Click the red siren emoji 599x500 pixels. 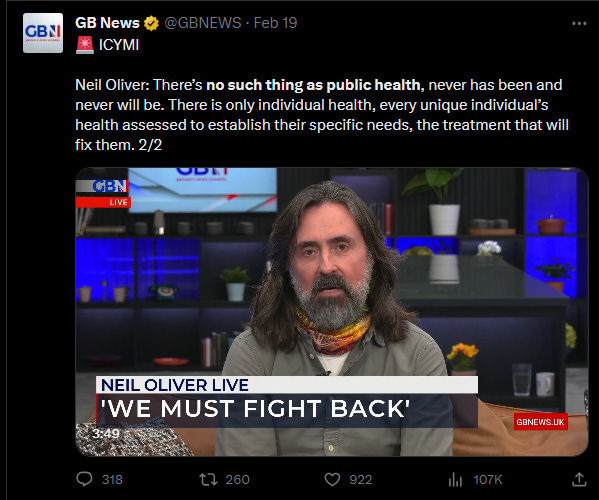[x=85, y=45]
